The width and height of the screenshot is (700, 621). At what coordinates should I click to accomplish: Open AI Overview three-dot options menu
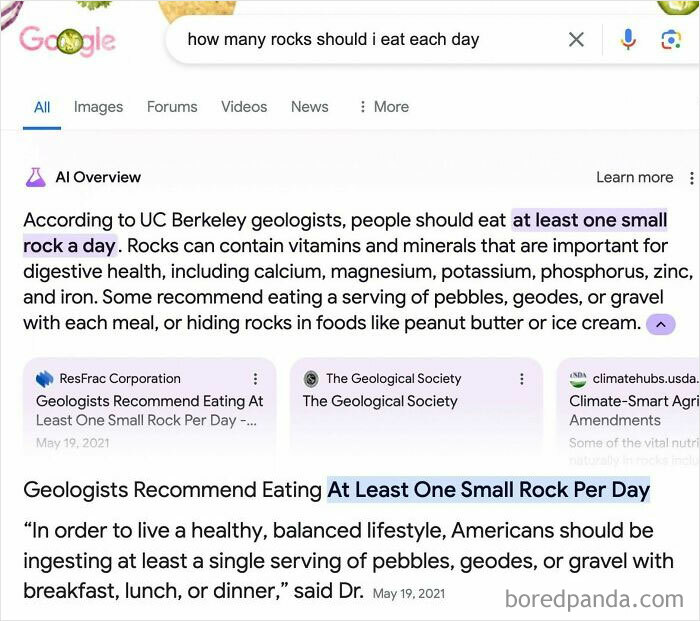tap(691, 178)
